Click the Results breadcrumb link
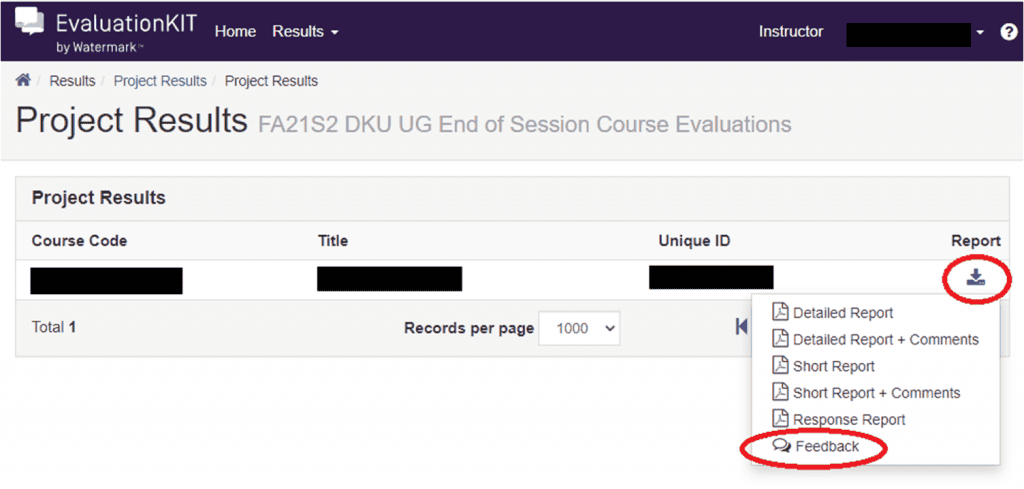 pos(72,81)
